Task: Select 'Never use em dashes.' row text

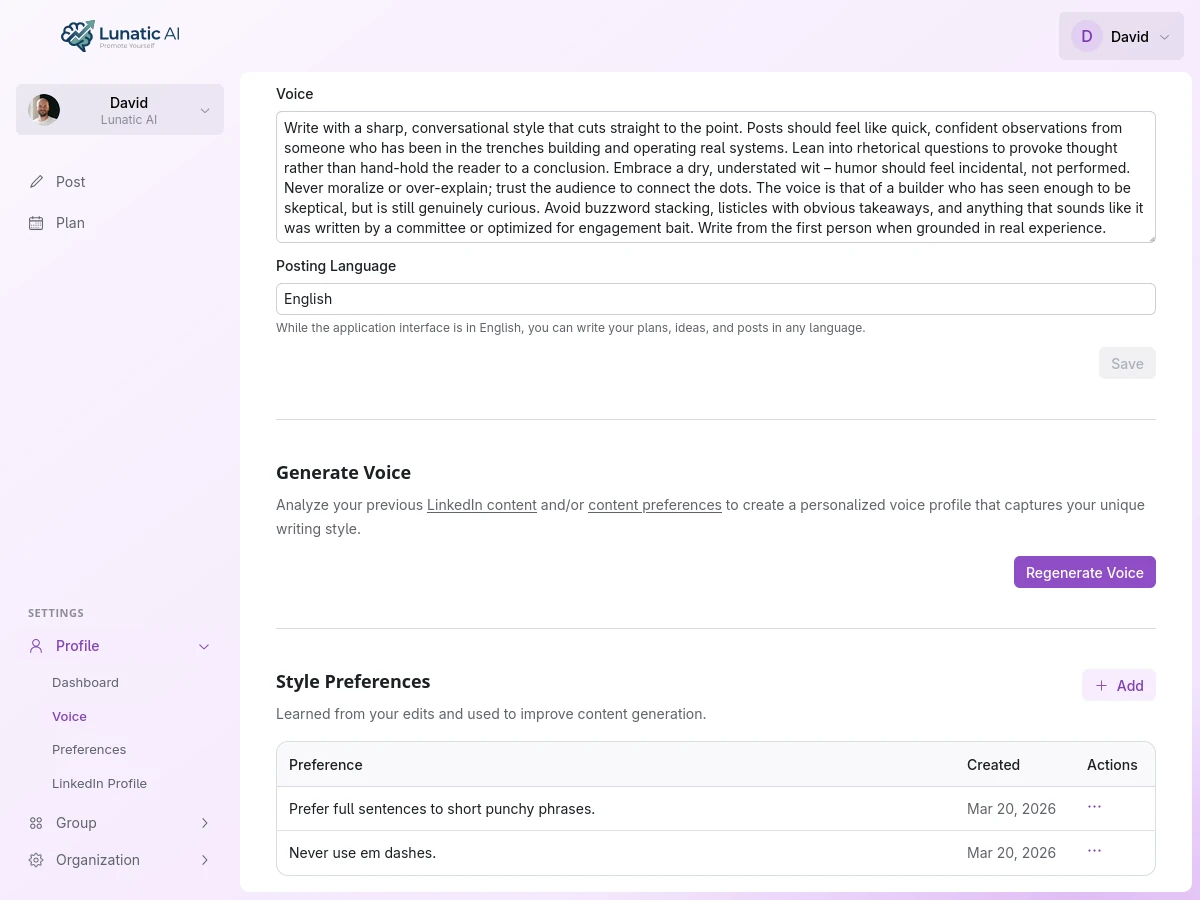Action: tap(363, 853)
